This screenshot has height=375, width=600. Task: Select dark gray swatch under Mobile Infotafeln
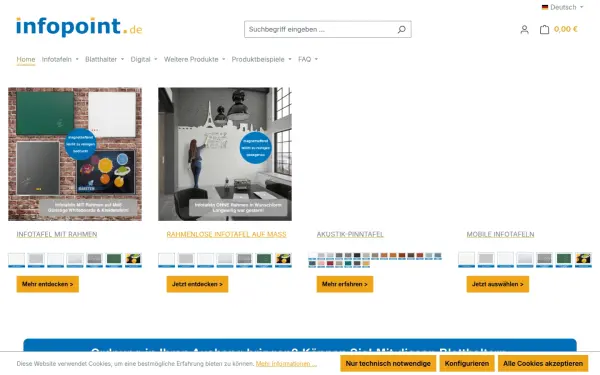click(x=545, y=260)
